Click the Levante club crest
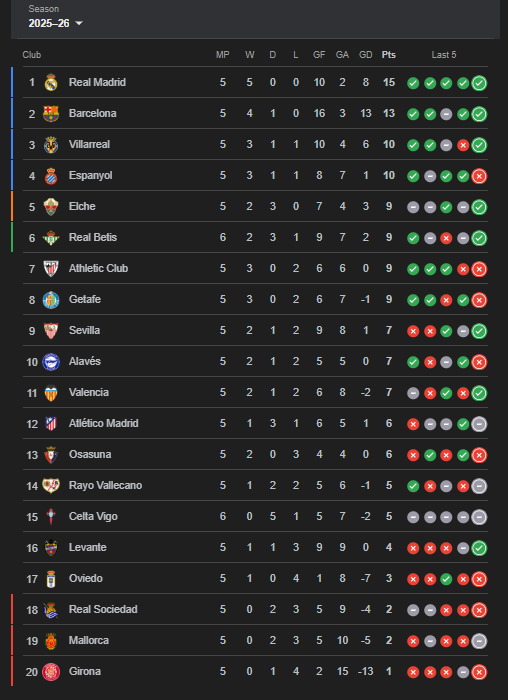 click(51, 548)
